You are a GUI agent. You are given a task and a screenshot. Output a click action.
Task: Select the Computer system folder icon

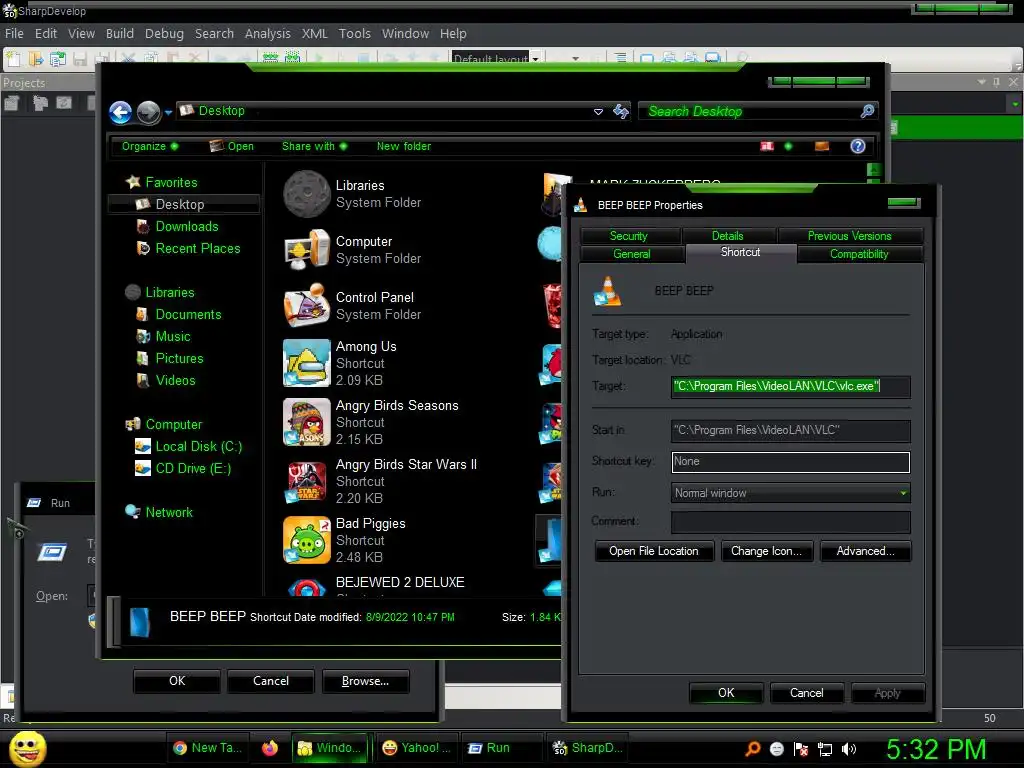(x=306, y=249)
